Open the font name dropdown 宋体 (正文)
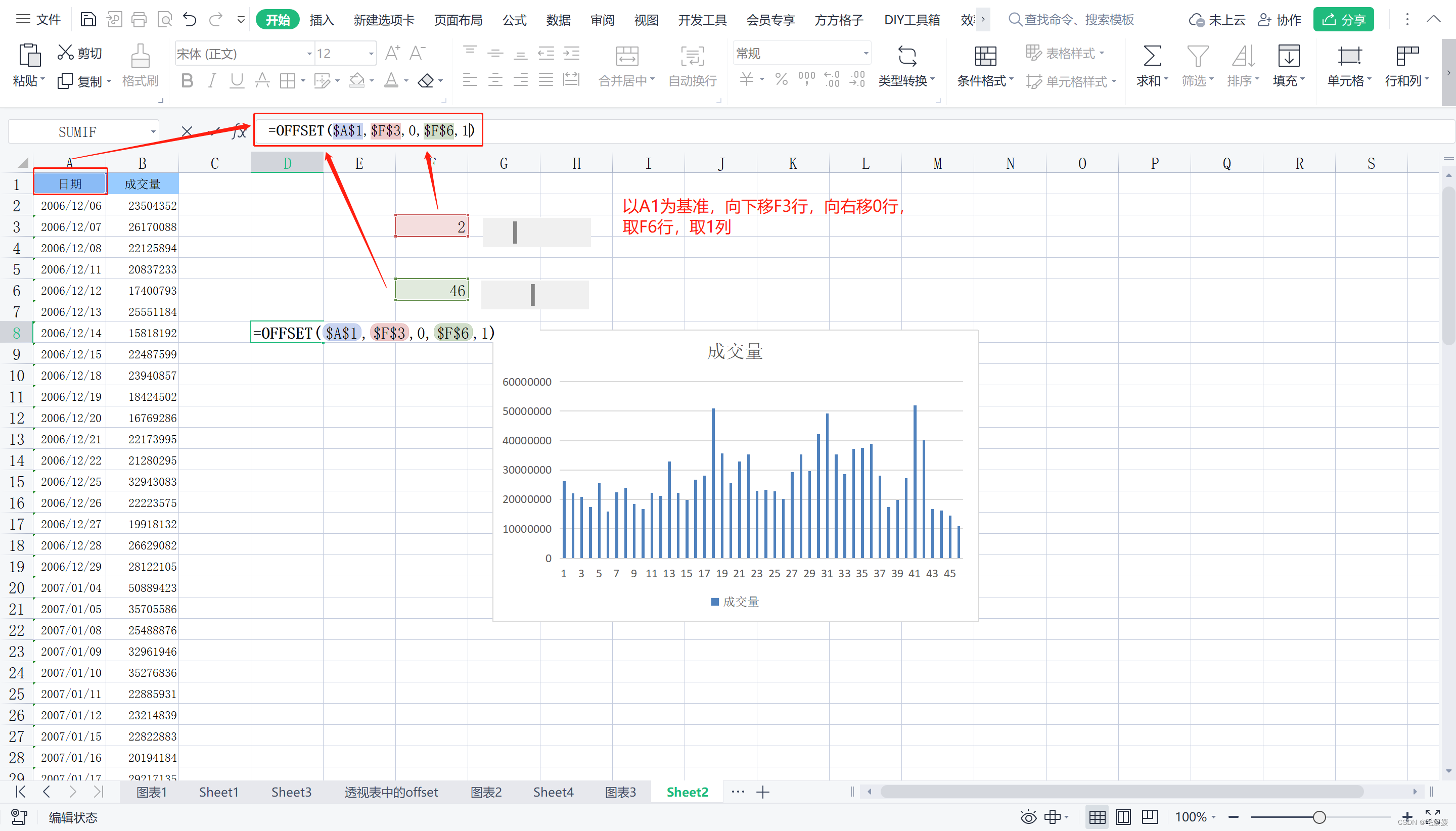Viewport: 1456px width, 831px height. click(x=309, y=54)
